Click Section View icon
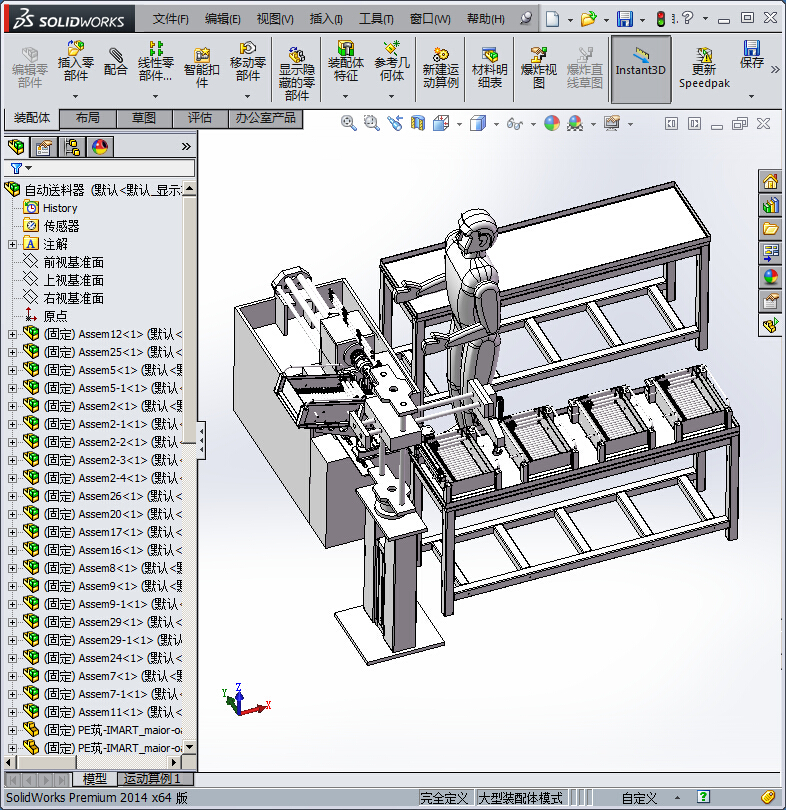This screenshot has height=810, width=786. point(417,123)
